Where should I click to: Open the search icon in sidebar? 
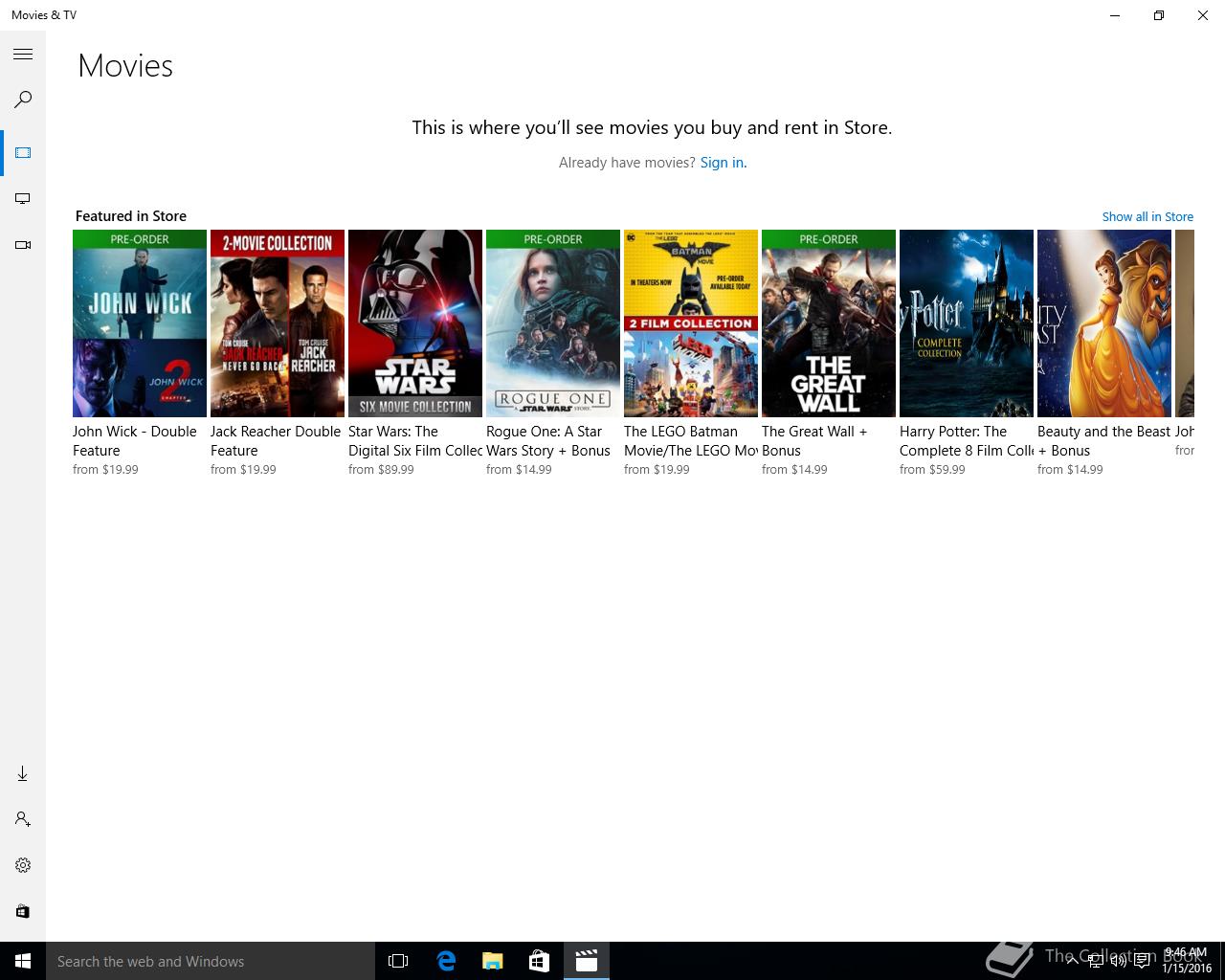tap(23, 100)
